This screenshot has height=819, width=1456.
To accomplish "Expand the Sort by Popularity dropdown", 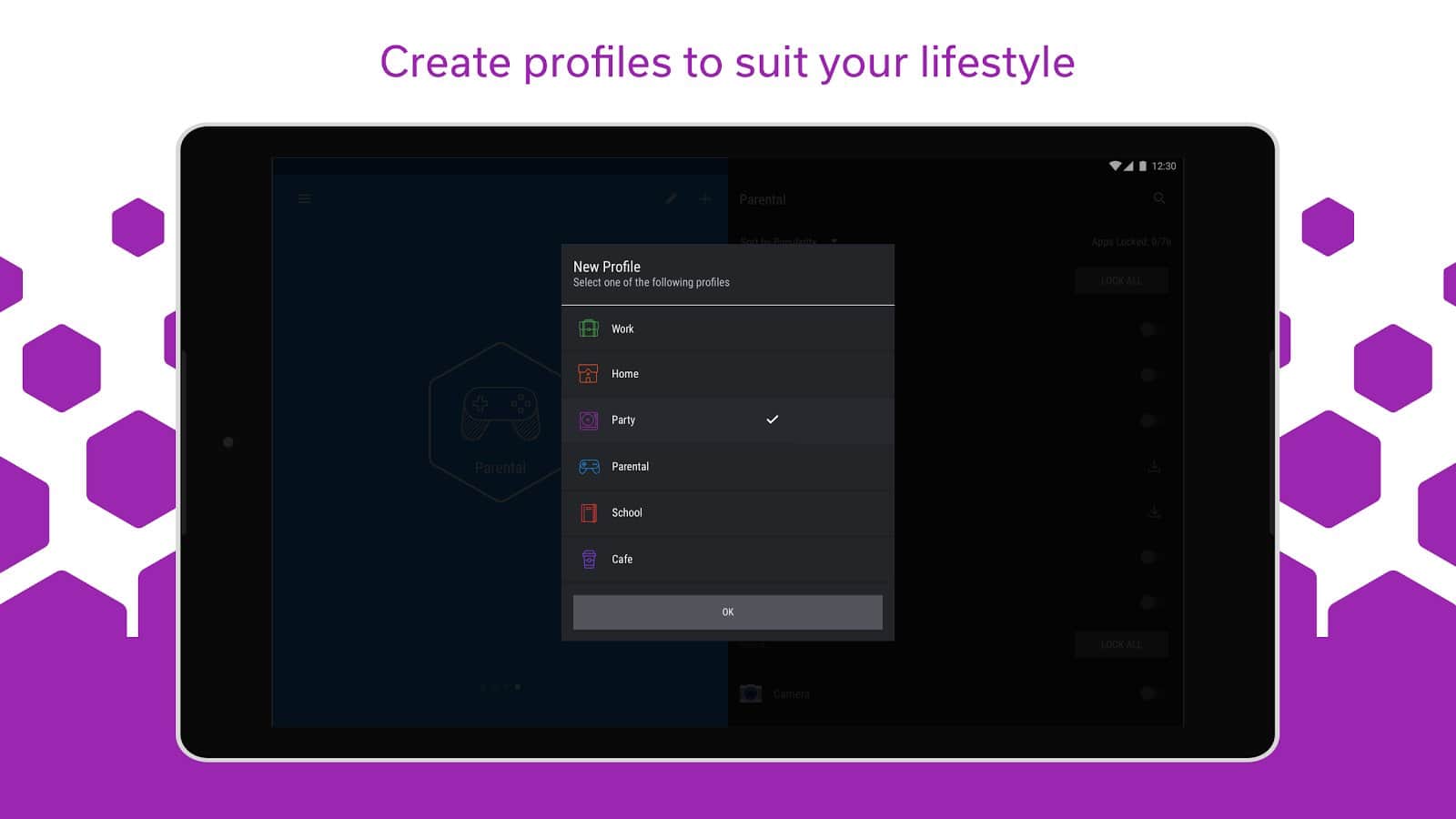I will [834, 241].
